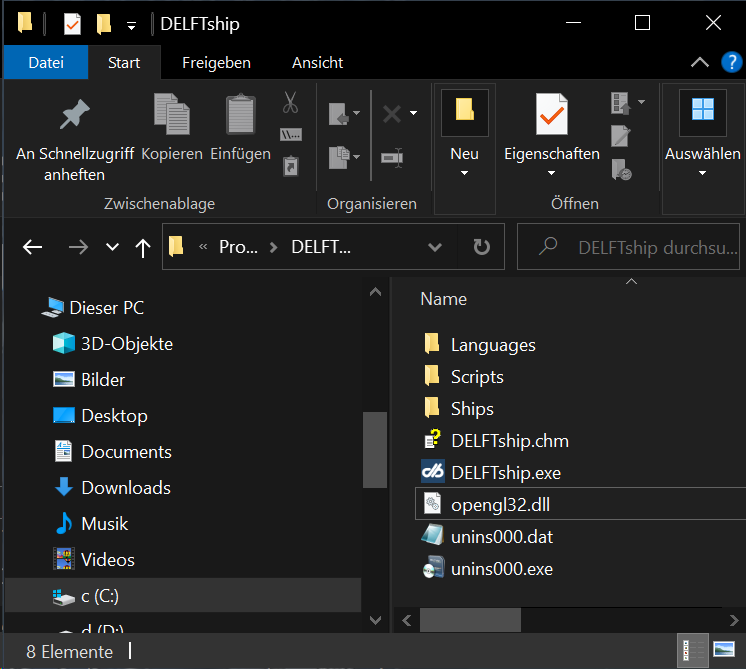
Task: Select the opengl32.dll file
Action: tap(580, 504)
